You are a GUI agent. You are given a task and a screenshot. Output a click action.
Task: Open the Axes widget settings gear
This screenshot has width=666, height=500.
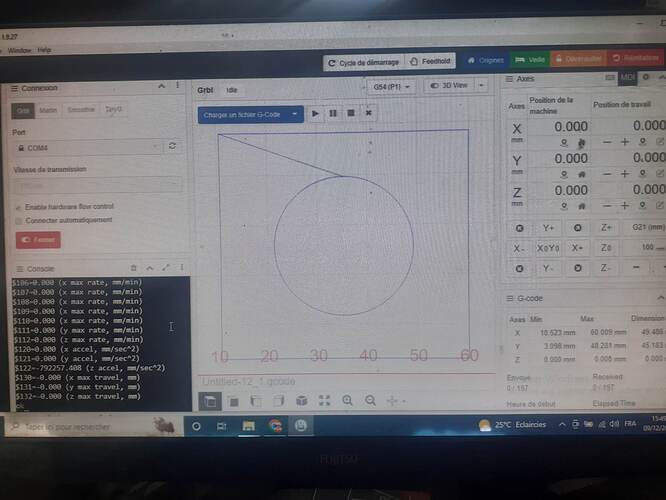click(646, 77)
